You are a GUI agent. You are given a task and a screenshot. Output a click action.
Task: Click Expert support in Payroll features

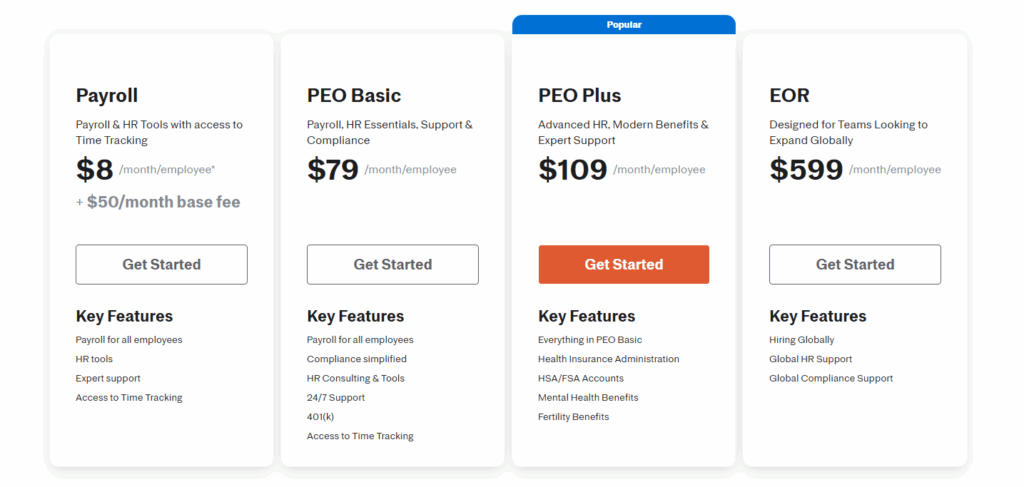(108, 379)
